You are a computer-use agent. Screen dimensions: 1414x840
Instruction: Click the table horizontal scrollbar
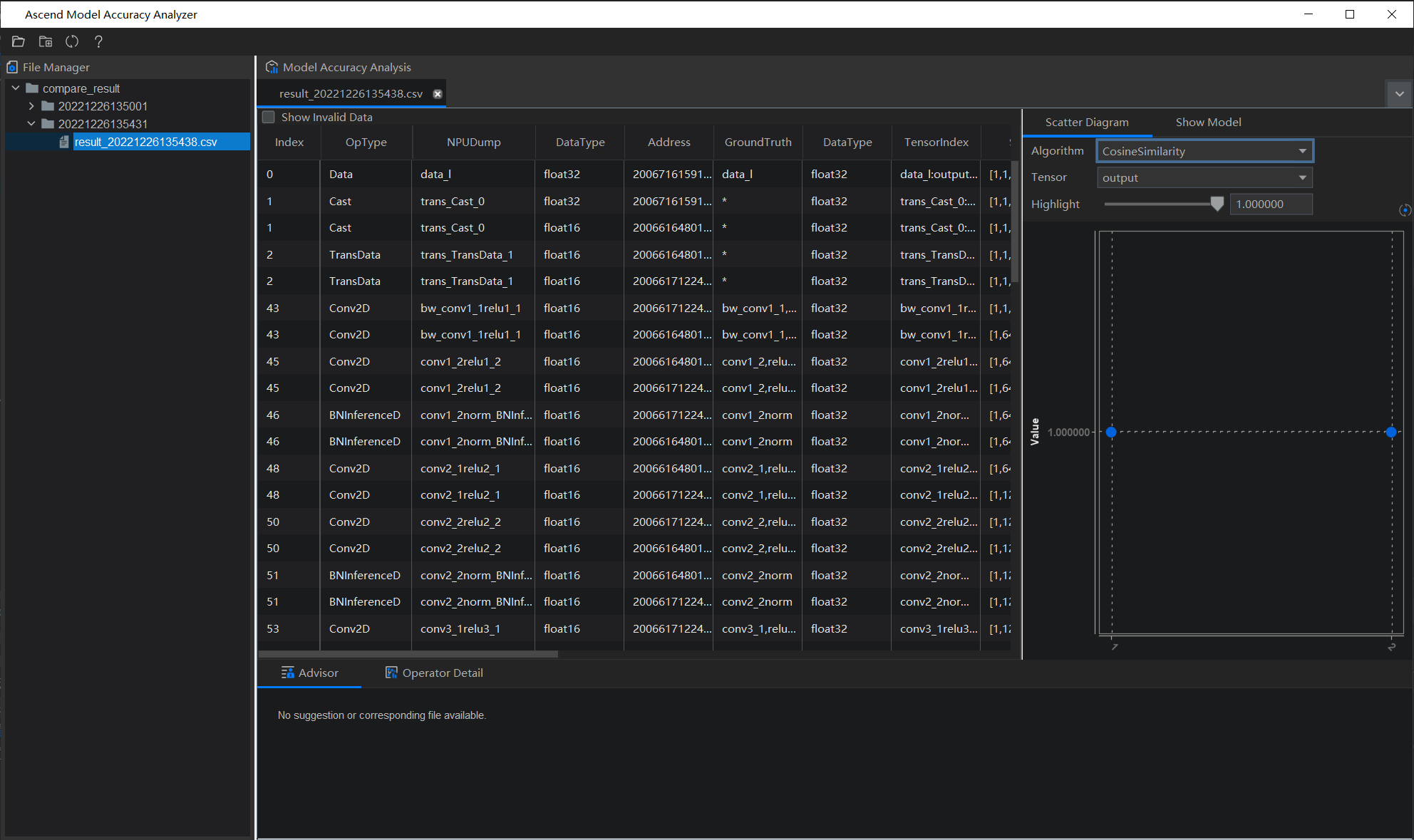point(409,654)
